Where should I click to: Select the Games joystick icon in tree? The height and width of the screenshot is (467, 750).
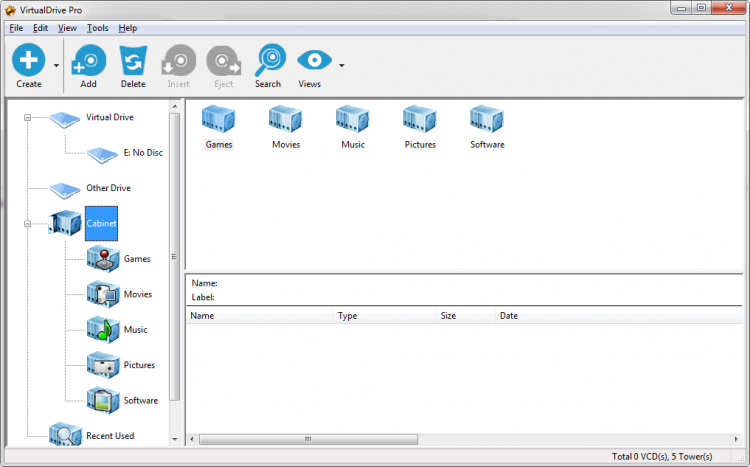103,259
